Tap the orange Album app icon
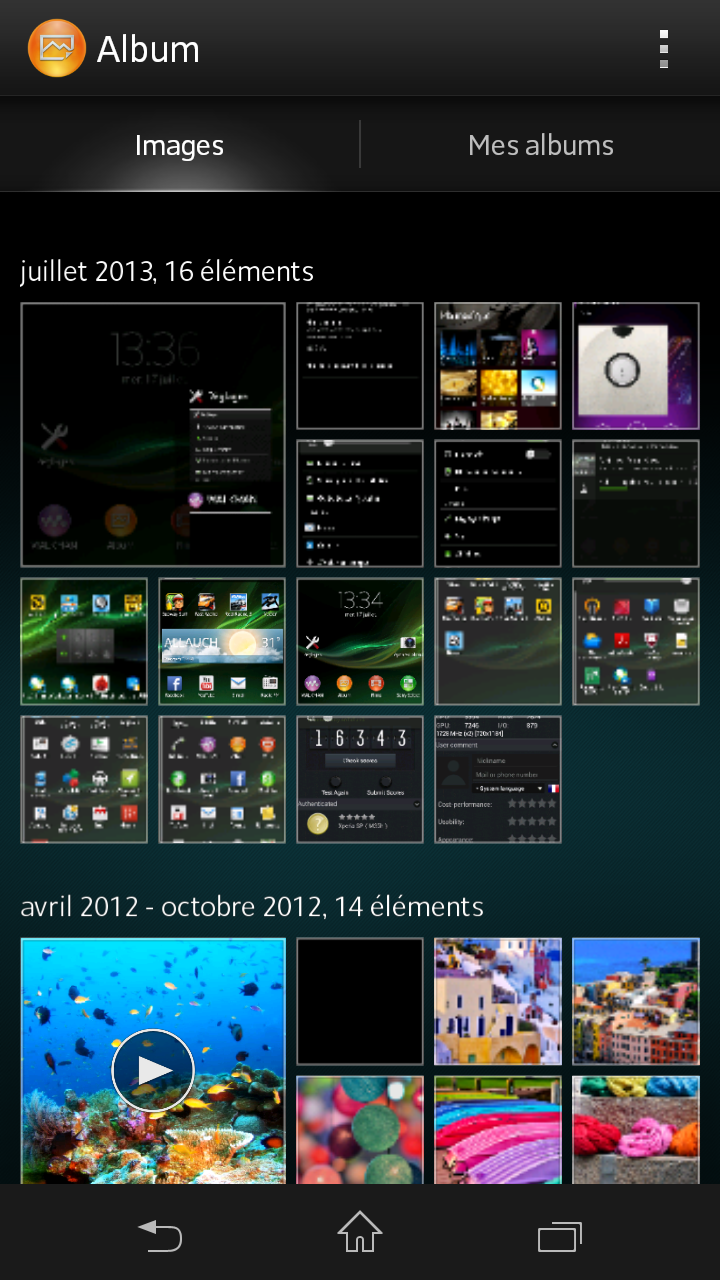720x1280 pixels. click(x=56, y=48)
